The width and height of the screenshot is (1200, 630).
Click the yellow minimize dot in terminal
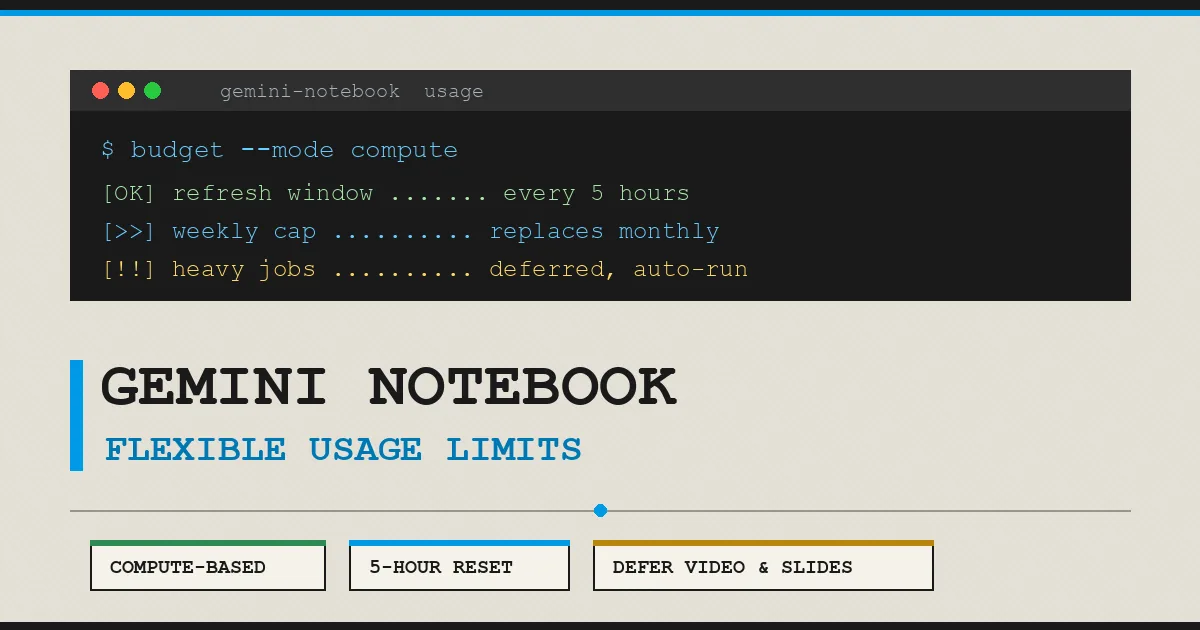[x=126, y=91]
